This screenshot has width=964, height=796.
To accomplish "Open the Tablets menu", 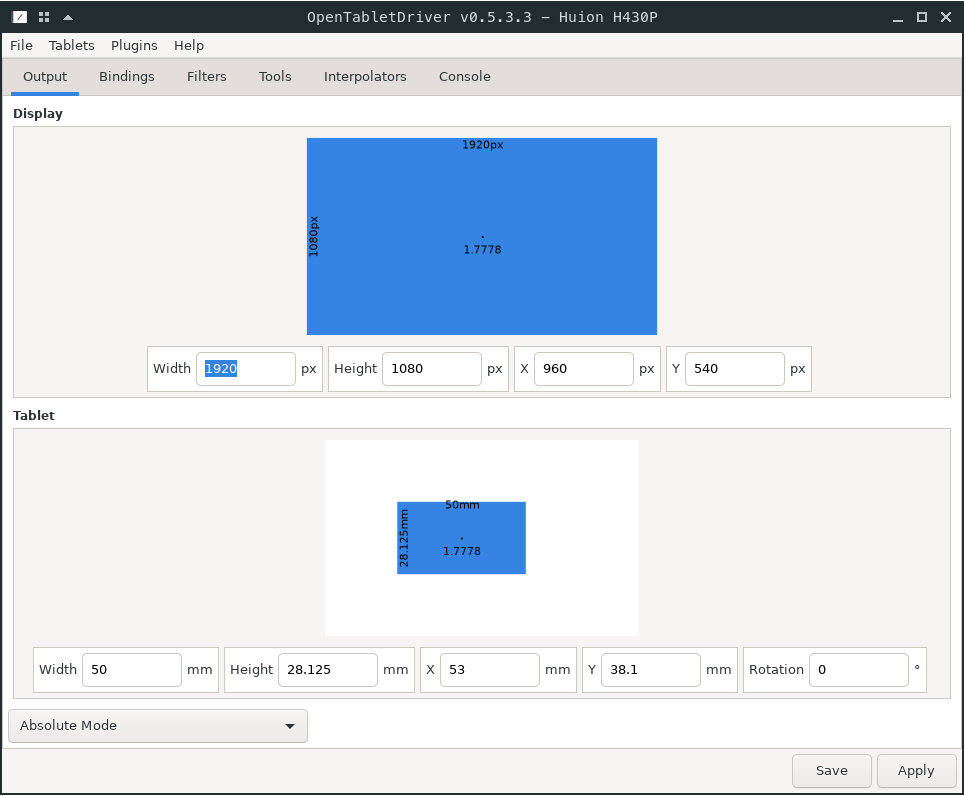I will [x=72, y=45].
